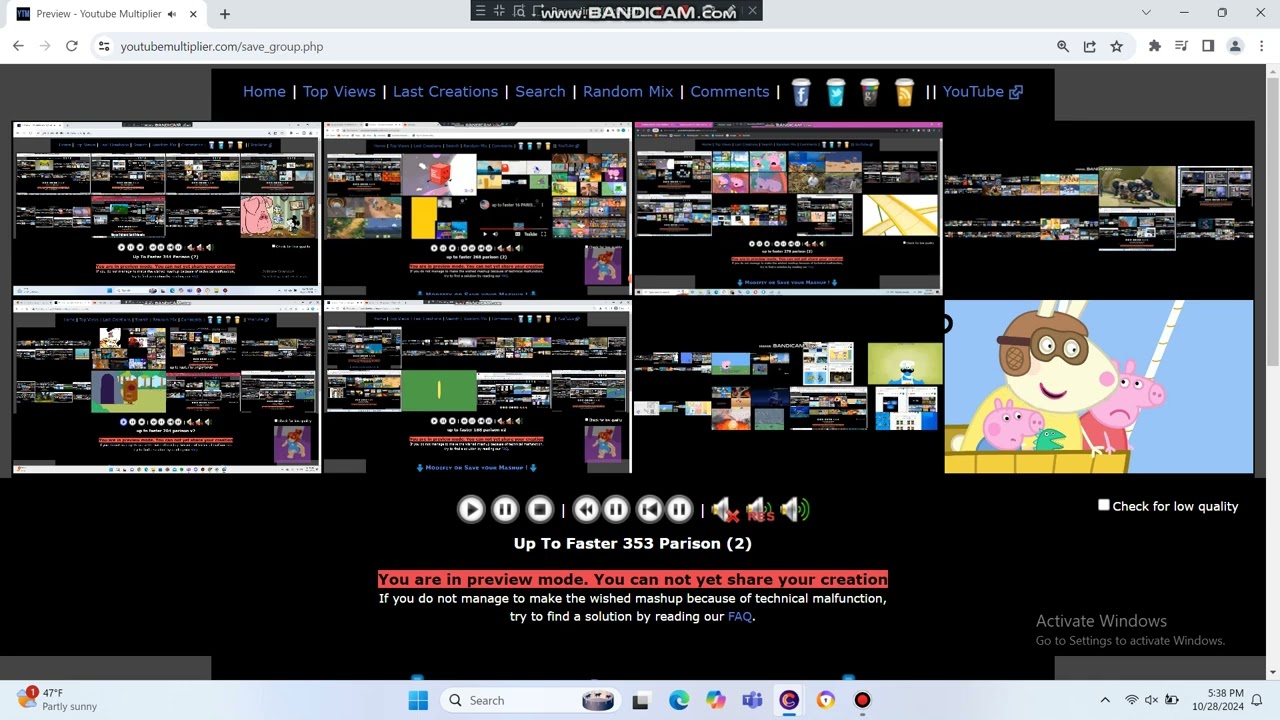Play all videos in the mashup
1280x720 pixels.
pyautogui.click(x=470, y=510)
